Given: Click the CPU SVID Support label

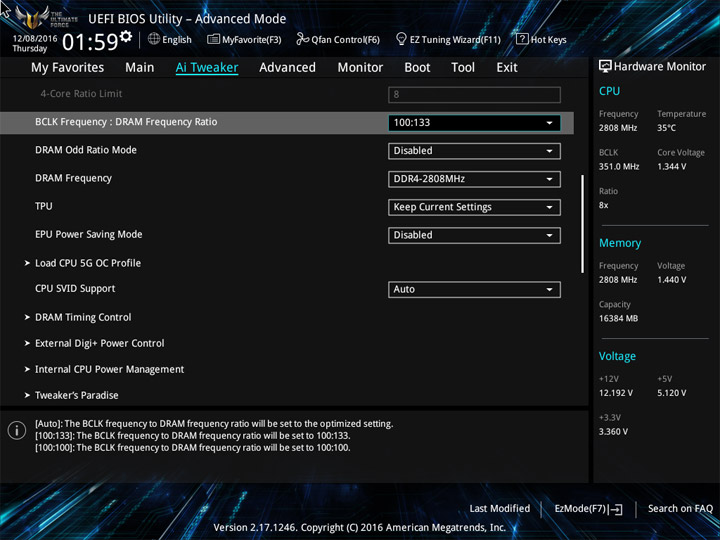Looking at the screenshot, I should pos(75,289).
